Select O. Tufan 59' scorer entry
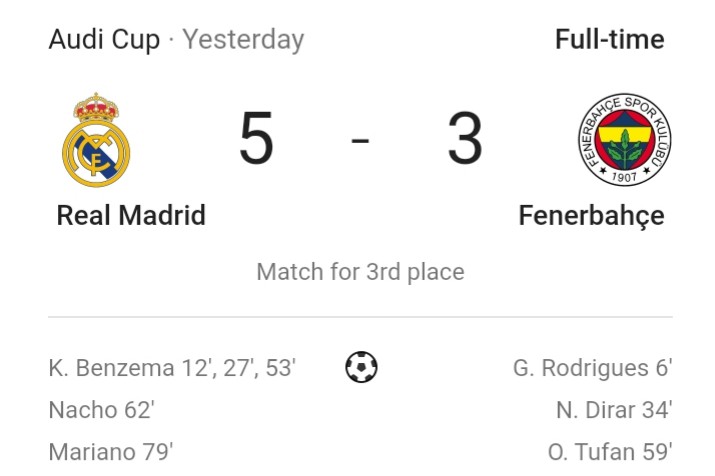The image size is (715, 476). pos(610,452)
